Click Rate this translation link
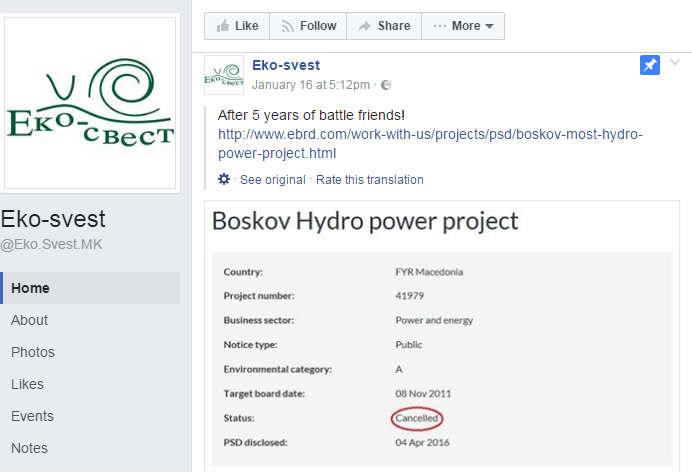This screenshot has height=472, width=692. click(370, 180)
